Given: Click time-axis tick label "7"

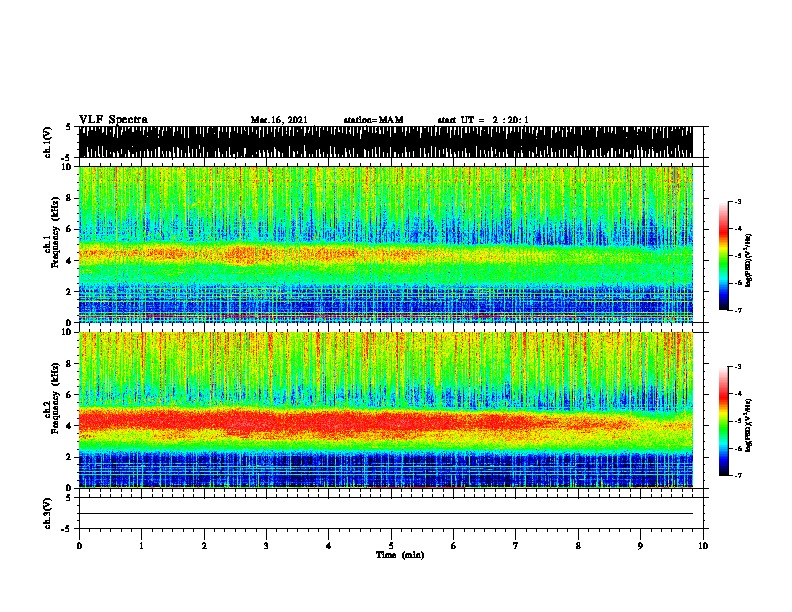Looking at the screenshot, I should click(516, 546).
